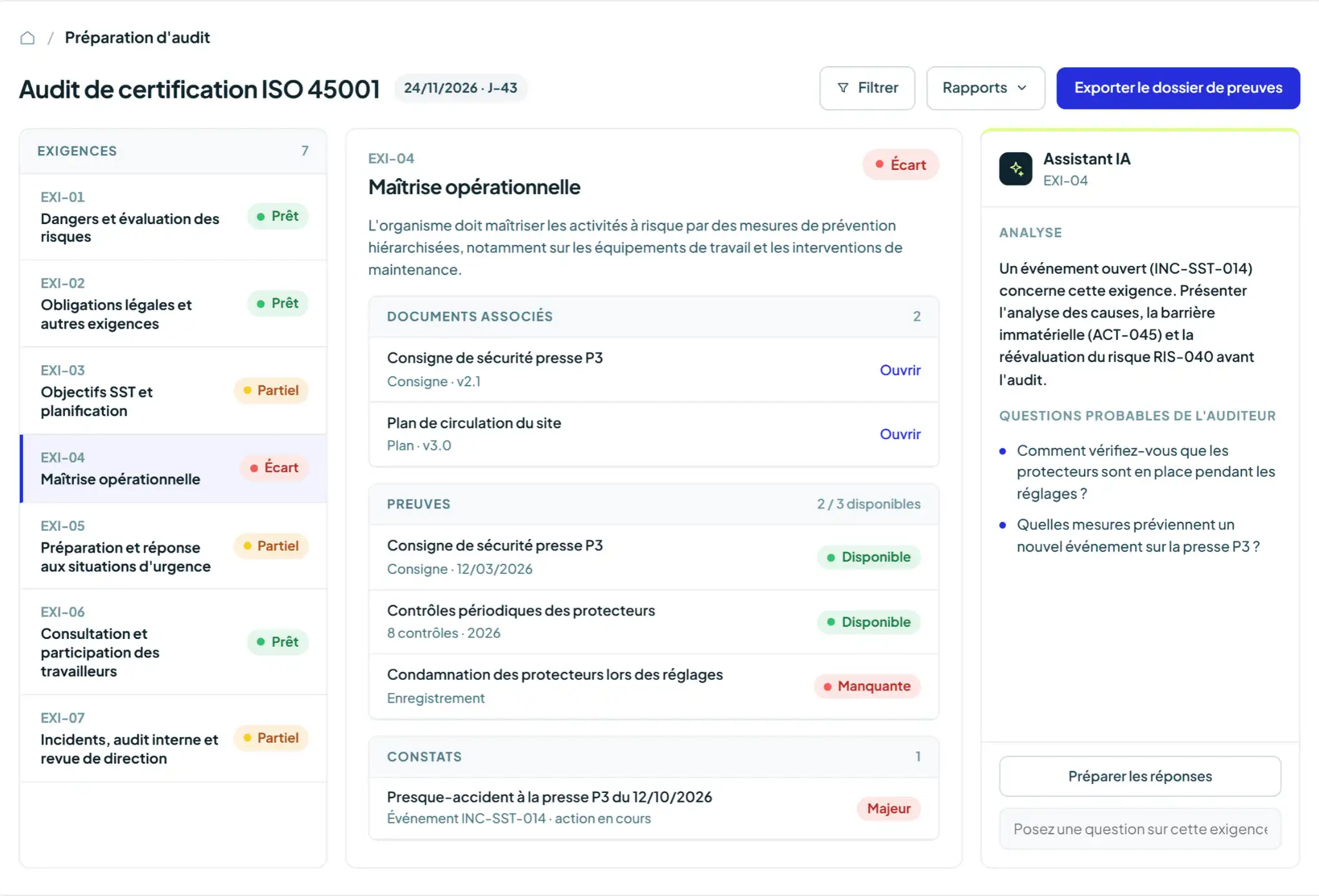The image size is (1319, 896).
Task: Click the Constats section header
Action: (653, 758)
